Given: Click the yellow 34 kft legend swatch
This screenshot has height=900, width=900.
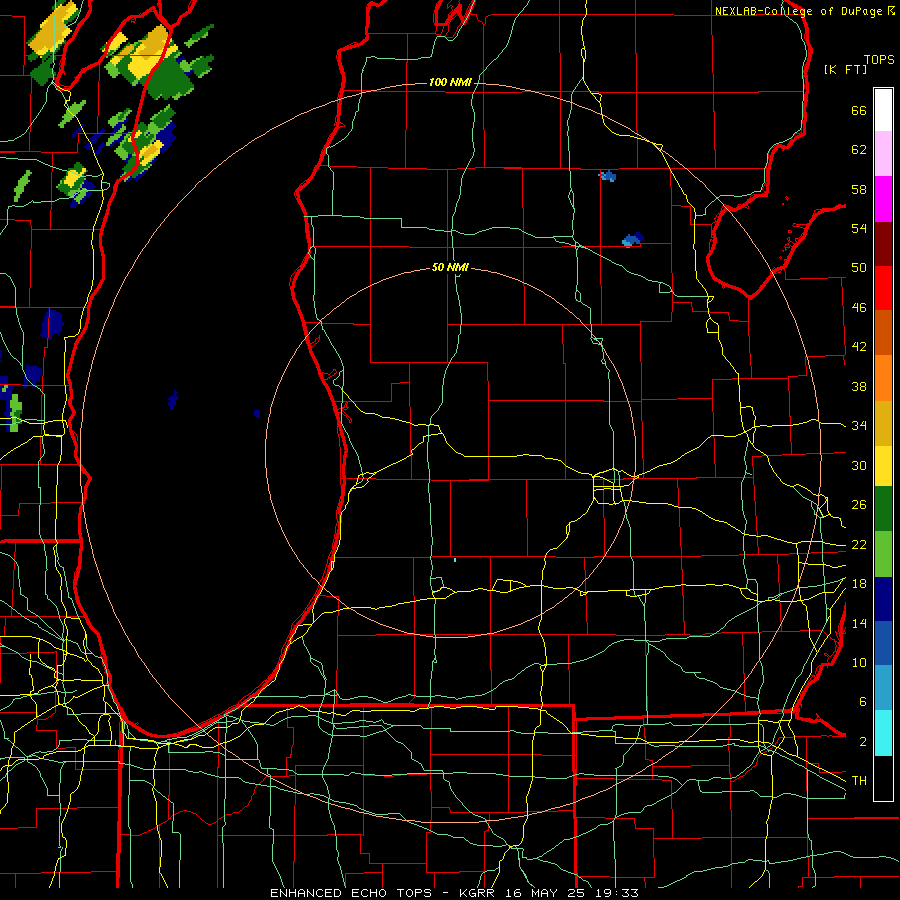Looking at the screenshot, I should [883, 466].
